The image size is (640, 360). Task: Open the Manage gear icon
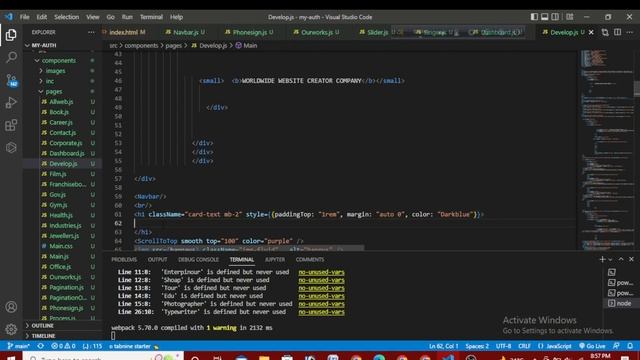pos(11,329)
